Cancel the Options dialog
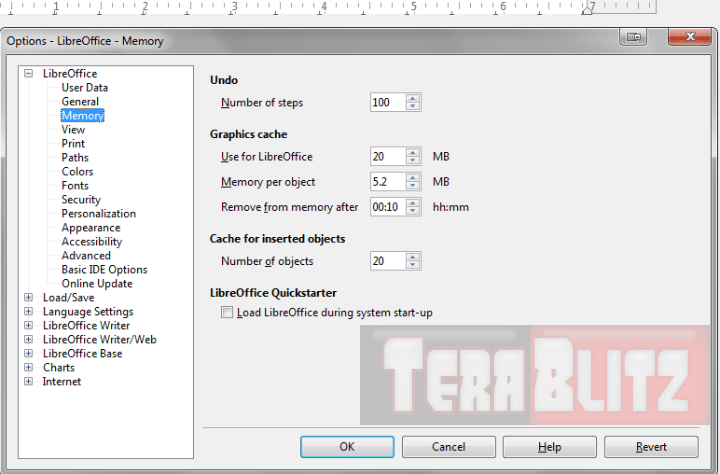Image resolution: width=720 pixels, height=474 pixels. point(449,447)
